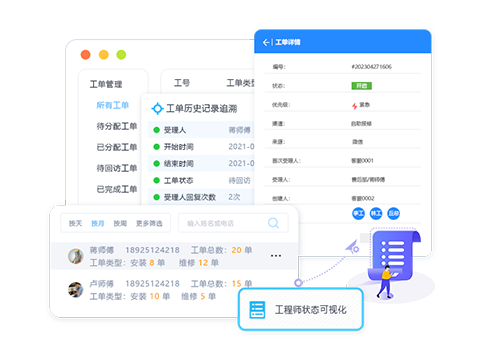Switch to the 按月 filter tab
Viewport: 480px width, 360px height.
[x=98, y=223]
